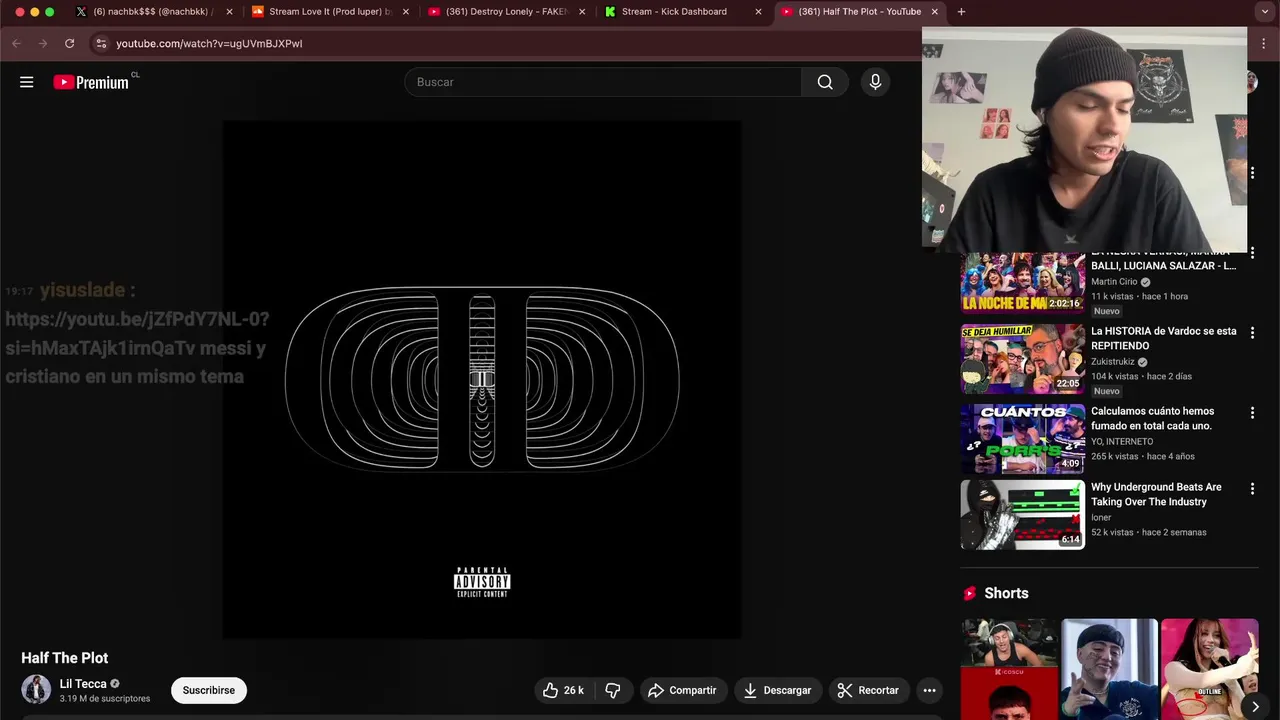The image size is (1280, 720).
Task: Dislike the video with thumbs-down
Action: pyautogui.click(x=613, y=690)
